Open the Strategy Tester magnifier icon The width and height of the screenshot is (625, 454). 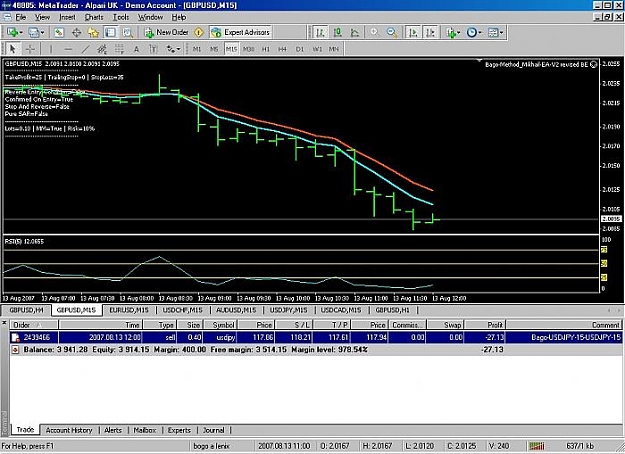[128, 32]
